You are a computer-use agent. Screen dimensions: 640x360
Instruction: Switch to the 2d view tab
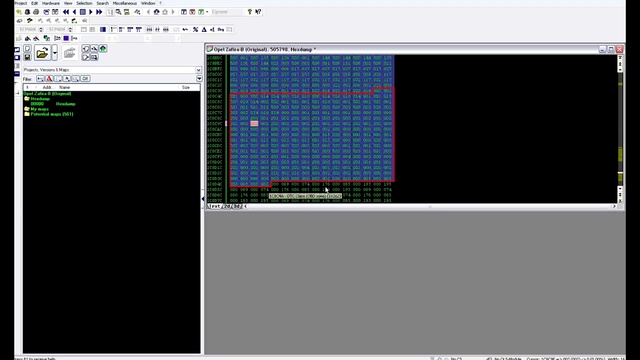tap(227, 206)
